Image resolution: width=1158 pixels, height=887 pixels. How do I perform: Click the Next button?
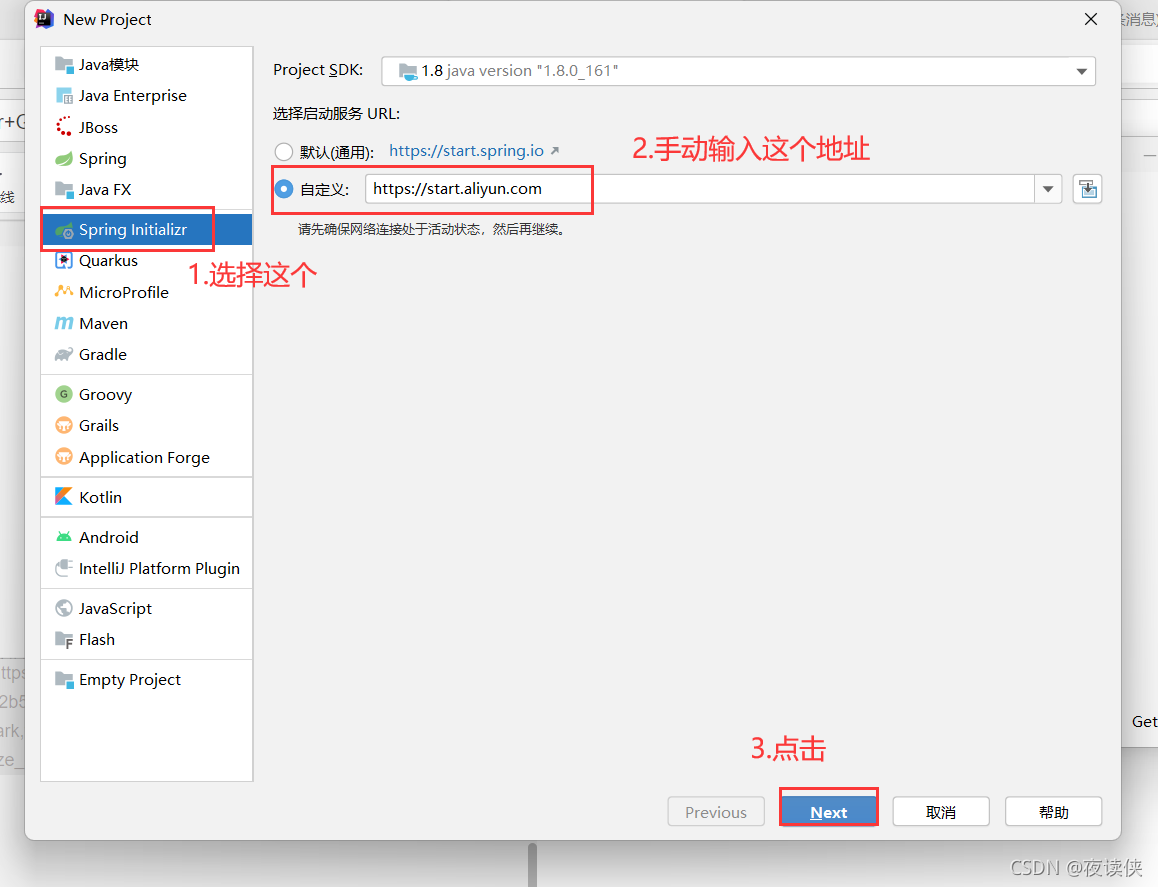pyautogui.click(x=829, y=812)
